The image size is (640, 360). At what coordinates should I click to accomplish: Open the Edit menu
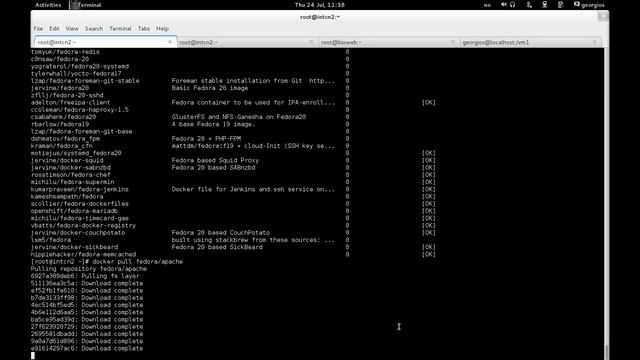coord(54,29)
